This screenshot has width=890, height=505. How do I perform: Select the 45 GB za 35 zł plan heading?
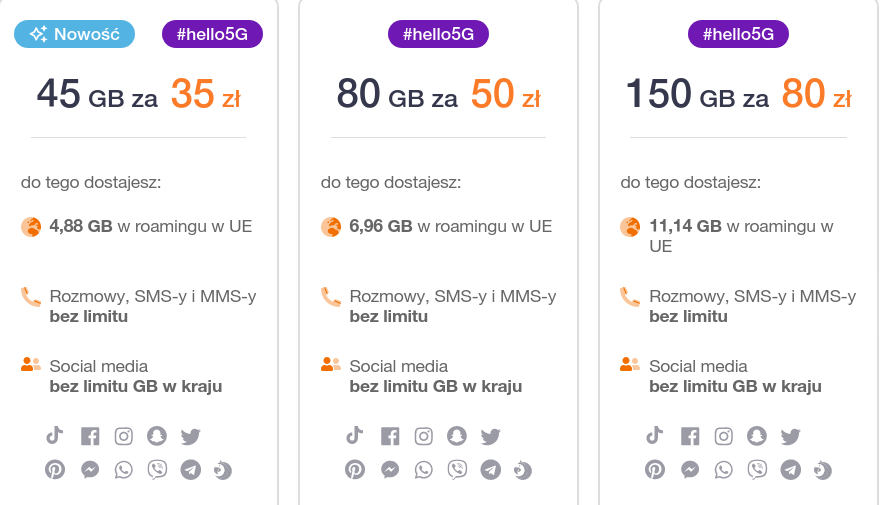click(x=138, y=95)
